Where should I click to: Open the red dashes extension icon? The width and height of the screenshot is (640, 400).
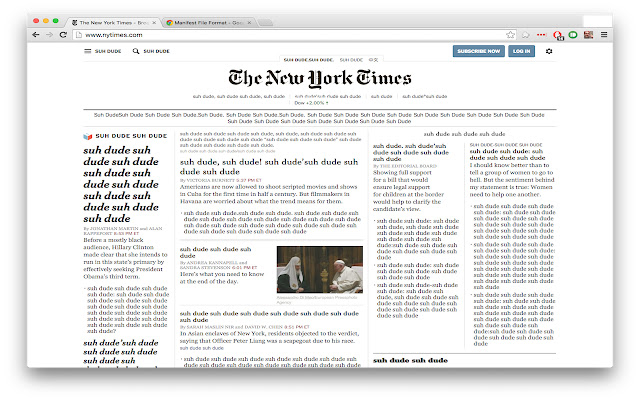coord(542,35)
